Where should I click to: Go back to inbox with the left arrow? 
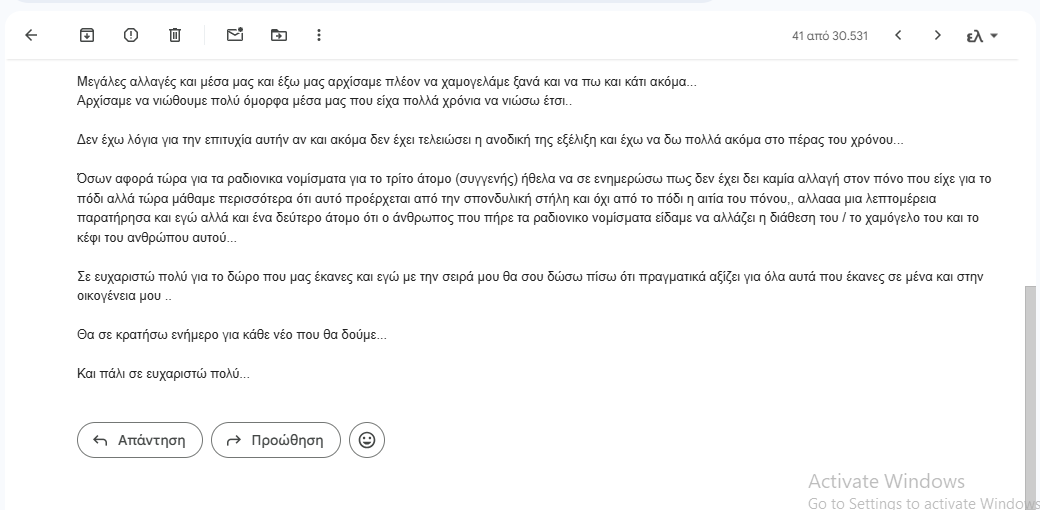[x=31, y=35]
